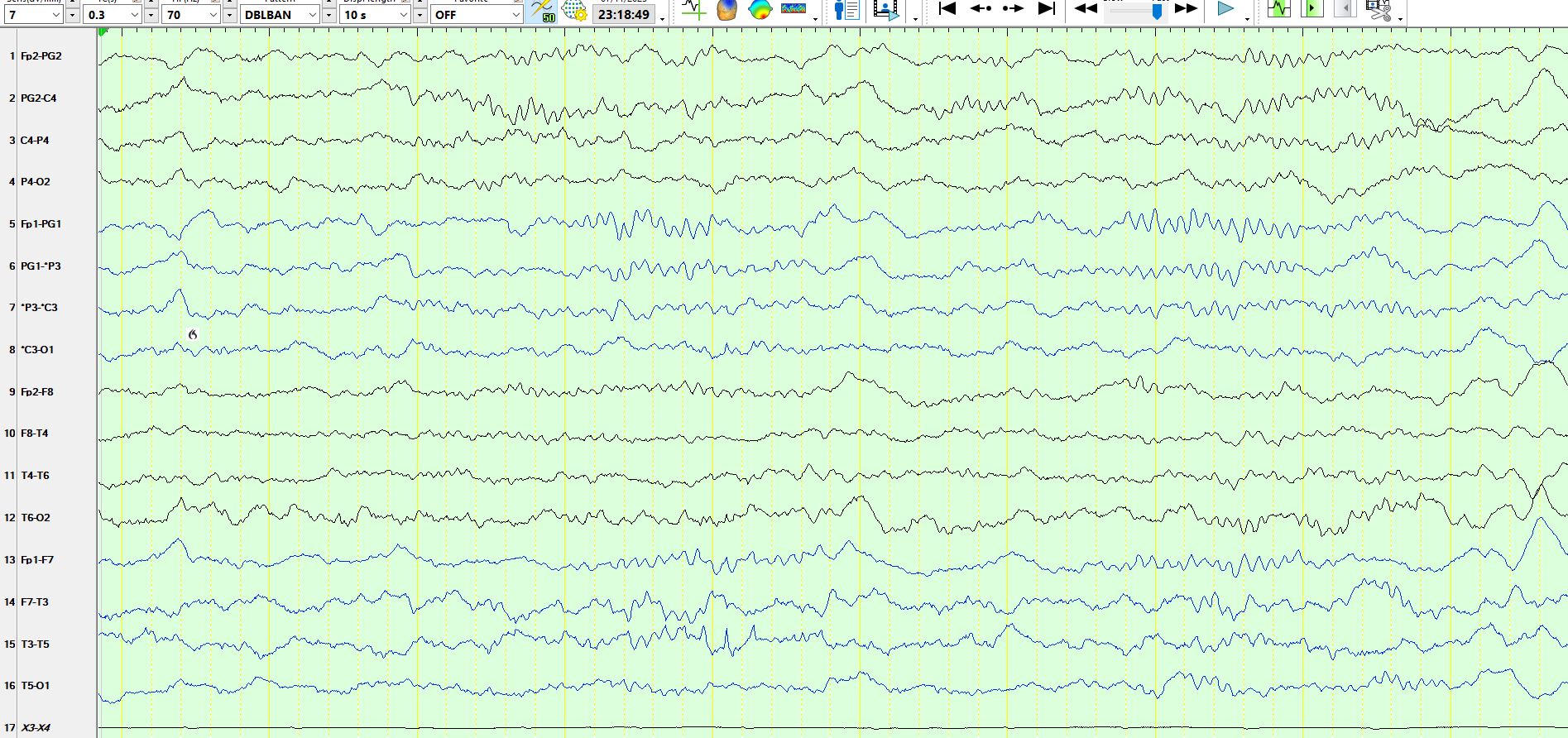Viewport: 1568px width, 738px height.
Task: Click the time constant down stepper arrow
Action: (x=151, y=16)
